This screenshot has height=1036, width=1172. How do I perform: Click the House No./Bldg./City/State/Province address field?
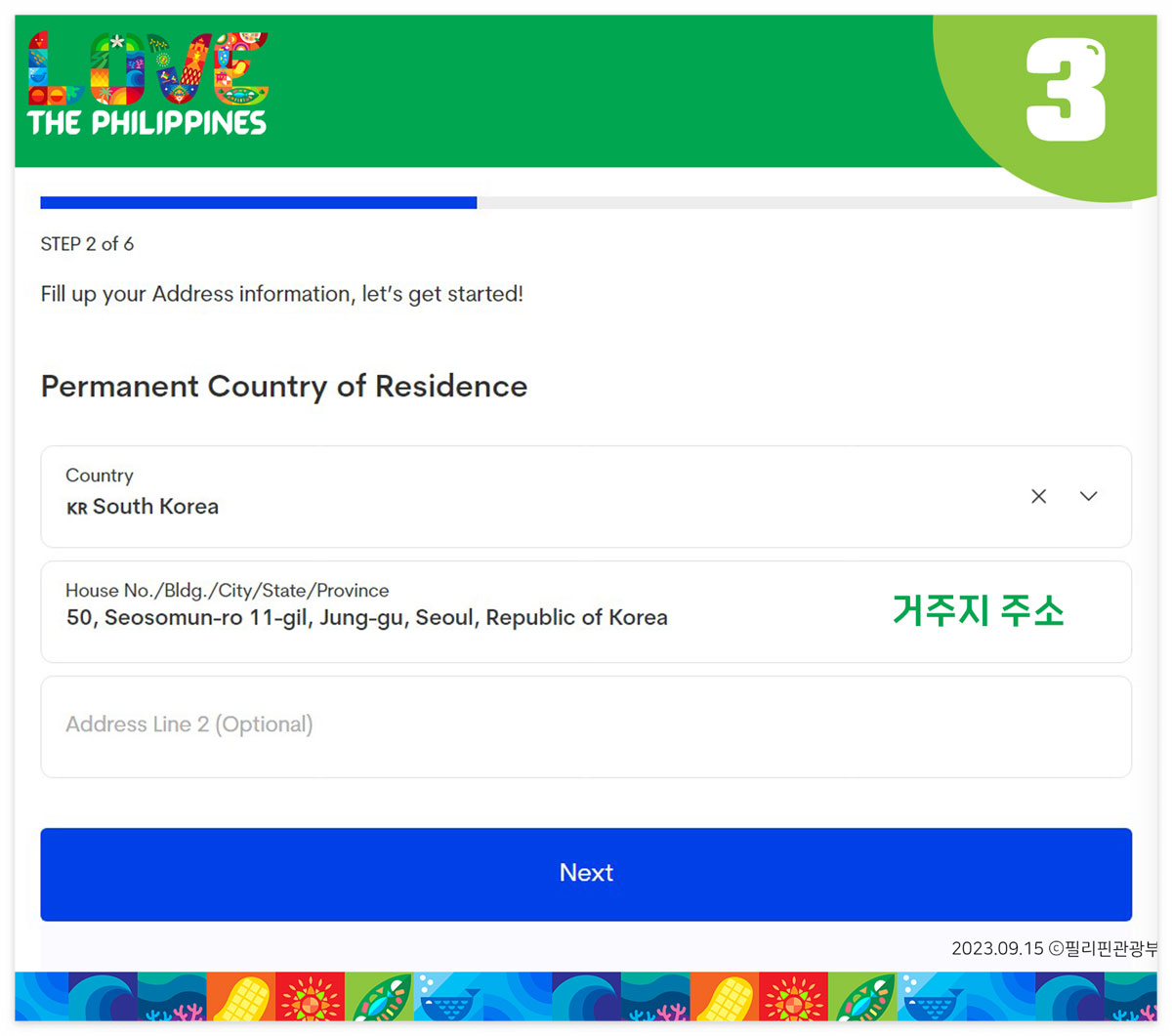[x=586, y=611]
